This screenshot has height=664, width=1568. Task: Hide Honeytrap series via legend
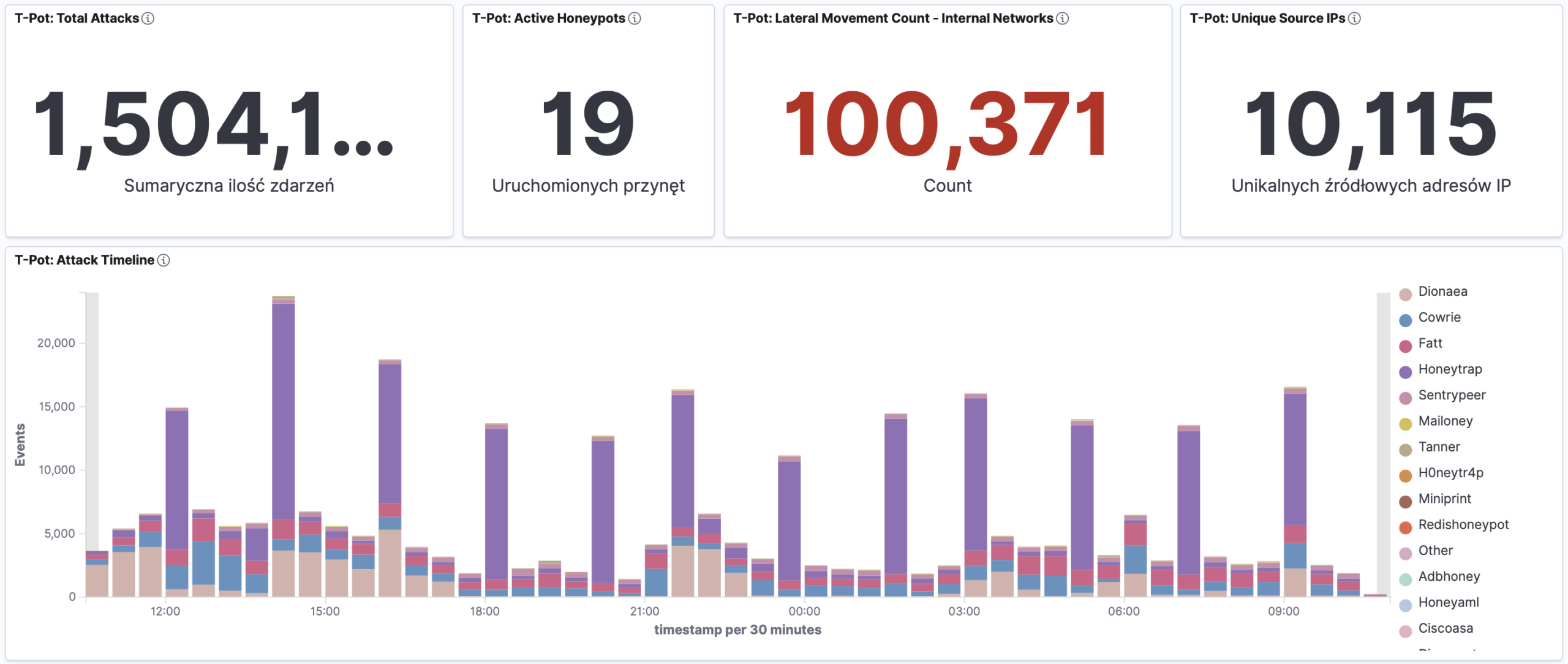[x=1449, y=369]
